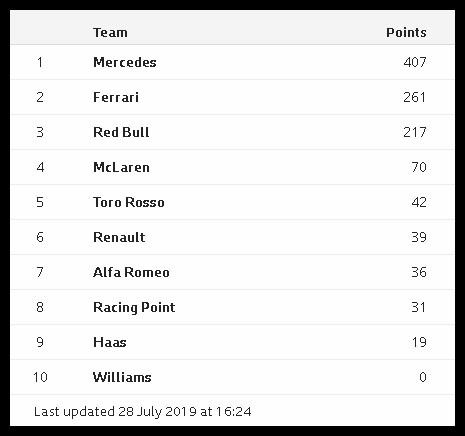
Task: Click position number 10 in rankings
Action: coord(40,377)
